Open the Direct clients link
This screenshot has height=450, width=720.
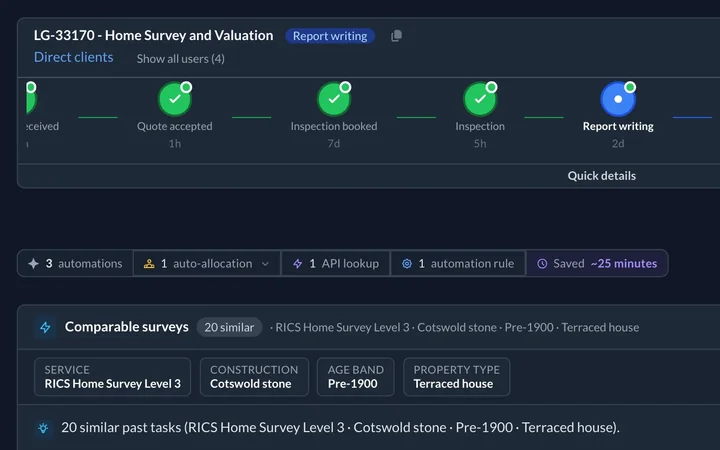point(73,57)
